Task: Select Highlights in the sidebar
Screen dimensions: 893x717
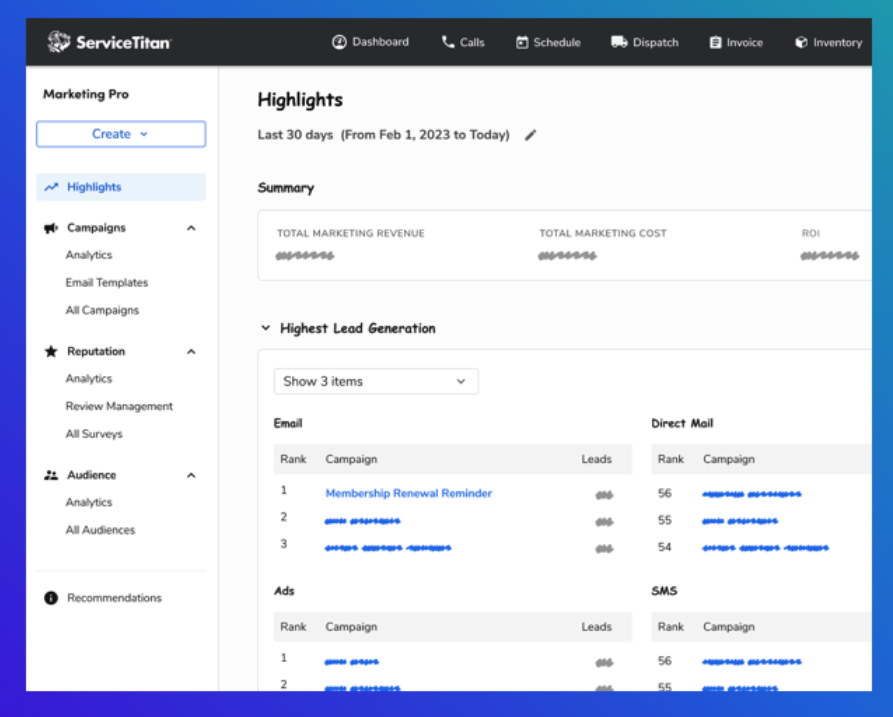Action: pyautogui.click(x=94, y=187)
